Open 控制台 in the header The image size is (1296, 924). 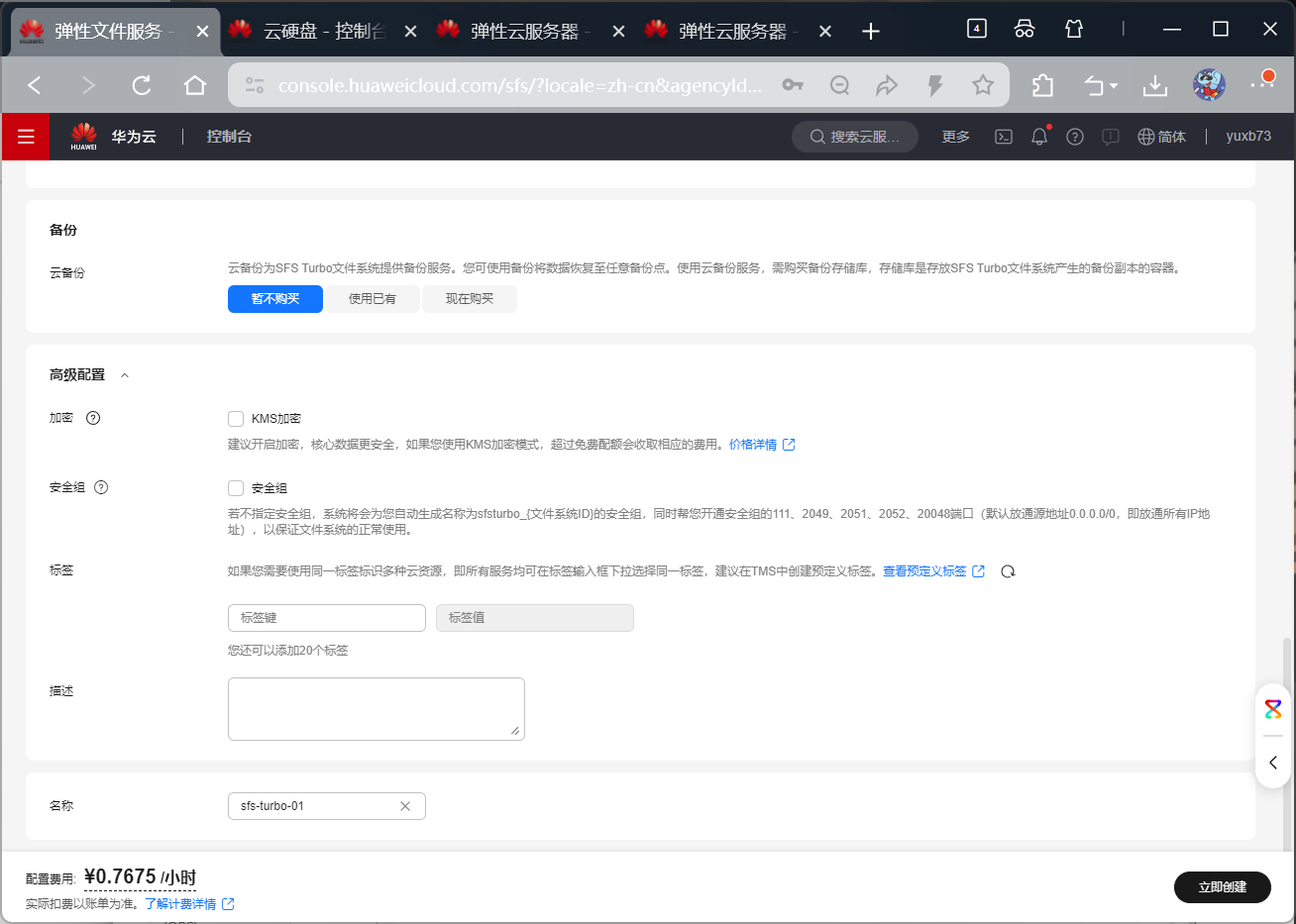point(229,137)
